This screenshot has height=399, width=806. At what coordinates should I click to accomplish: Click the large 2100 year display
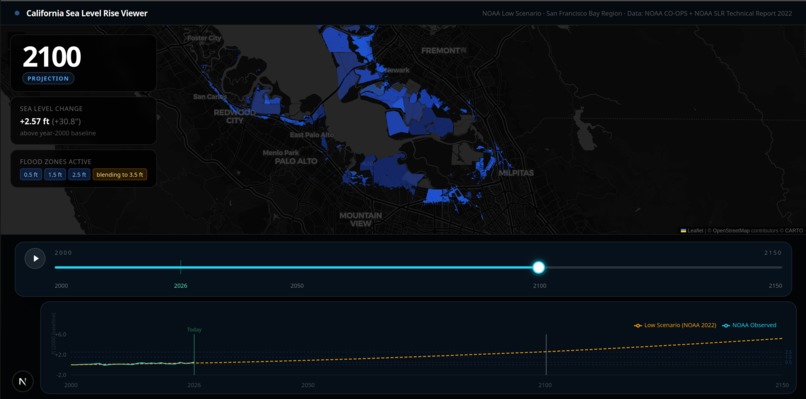coord(51,57)
